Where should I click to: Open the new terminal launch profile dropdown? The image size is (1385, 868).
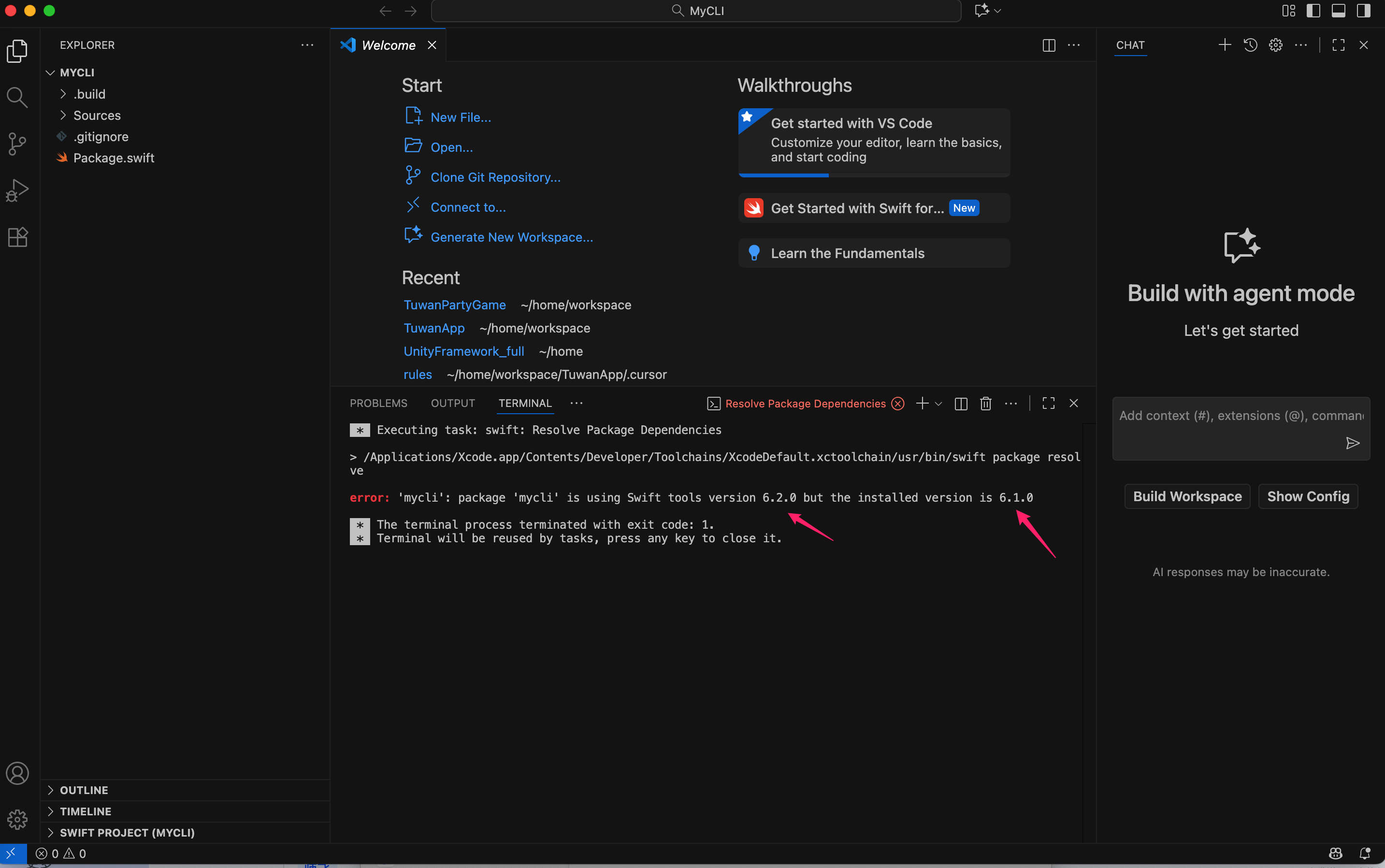pos(939,404)
